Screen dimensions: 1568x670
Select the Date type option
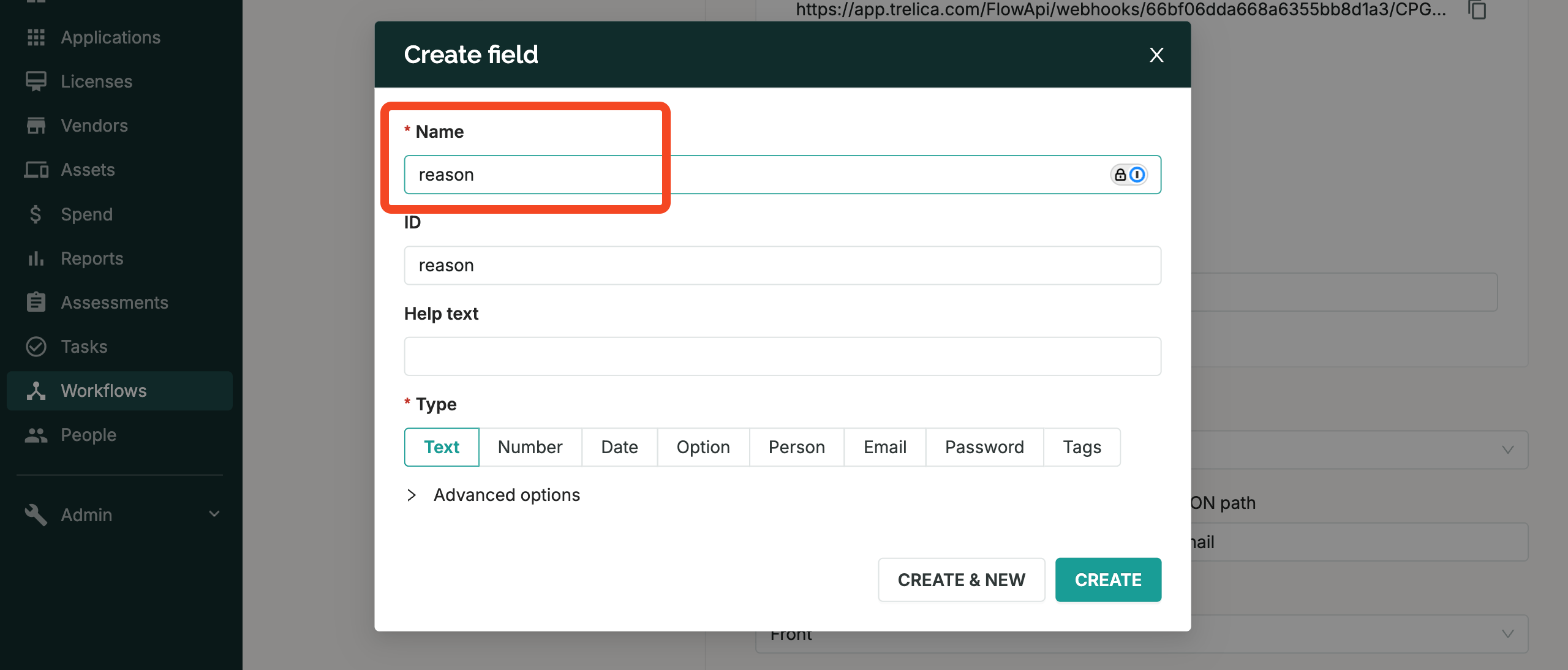(620, 447)
